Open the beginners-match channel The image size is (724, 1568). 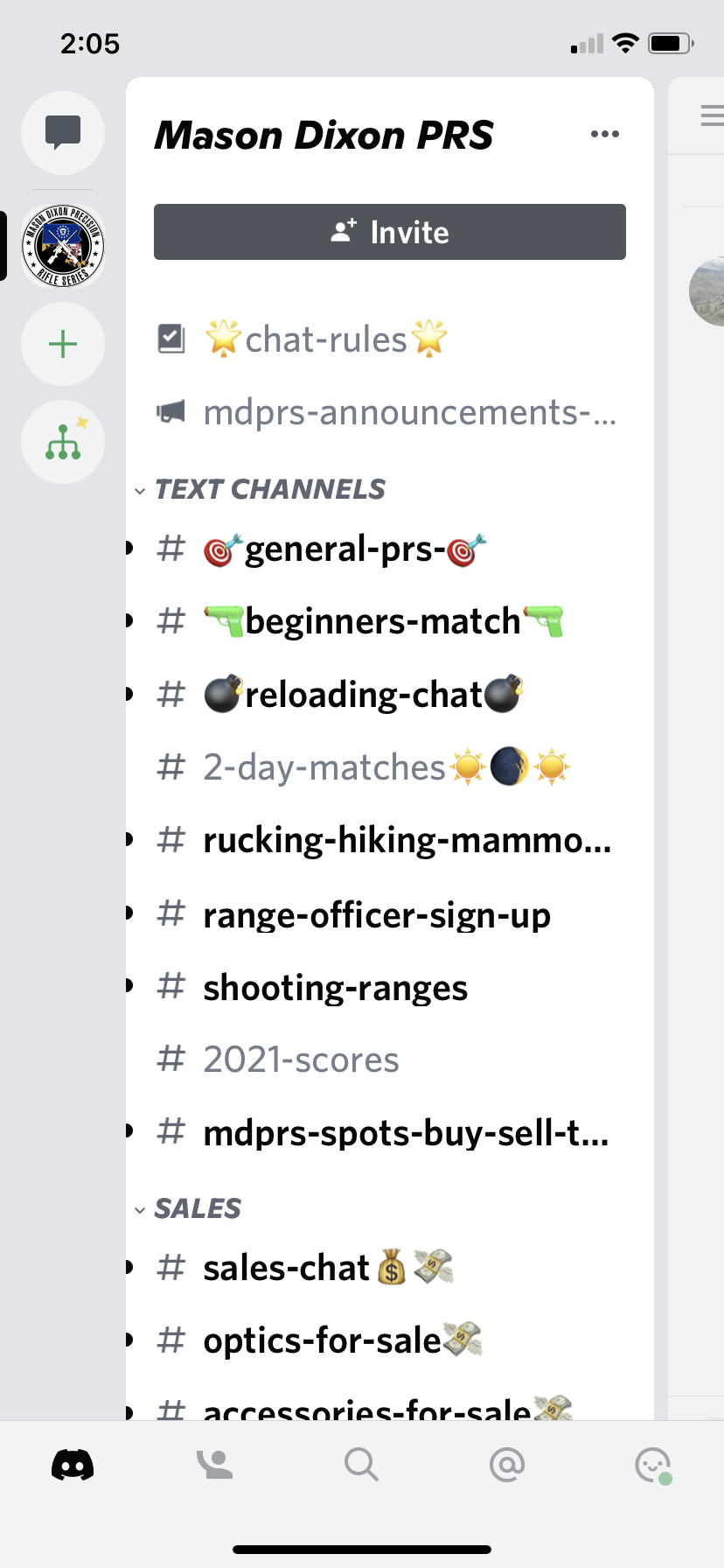390,621
